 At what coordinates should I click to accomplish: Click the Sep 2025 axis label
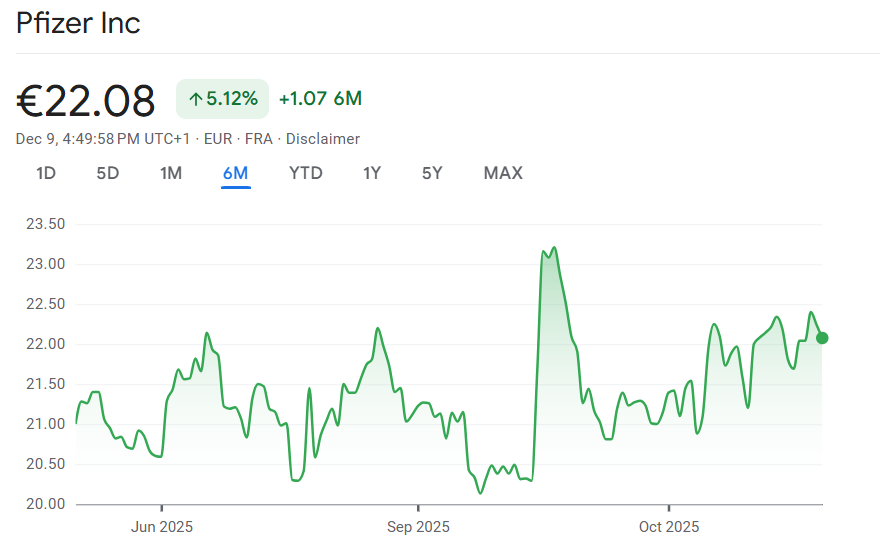(x=418, y=526)
